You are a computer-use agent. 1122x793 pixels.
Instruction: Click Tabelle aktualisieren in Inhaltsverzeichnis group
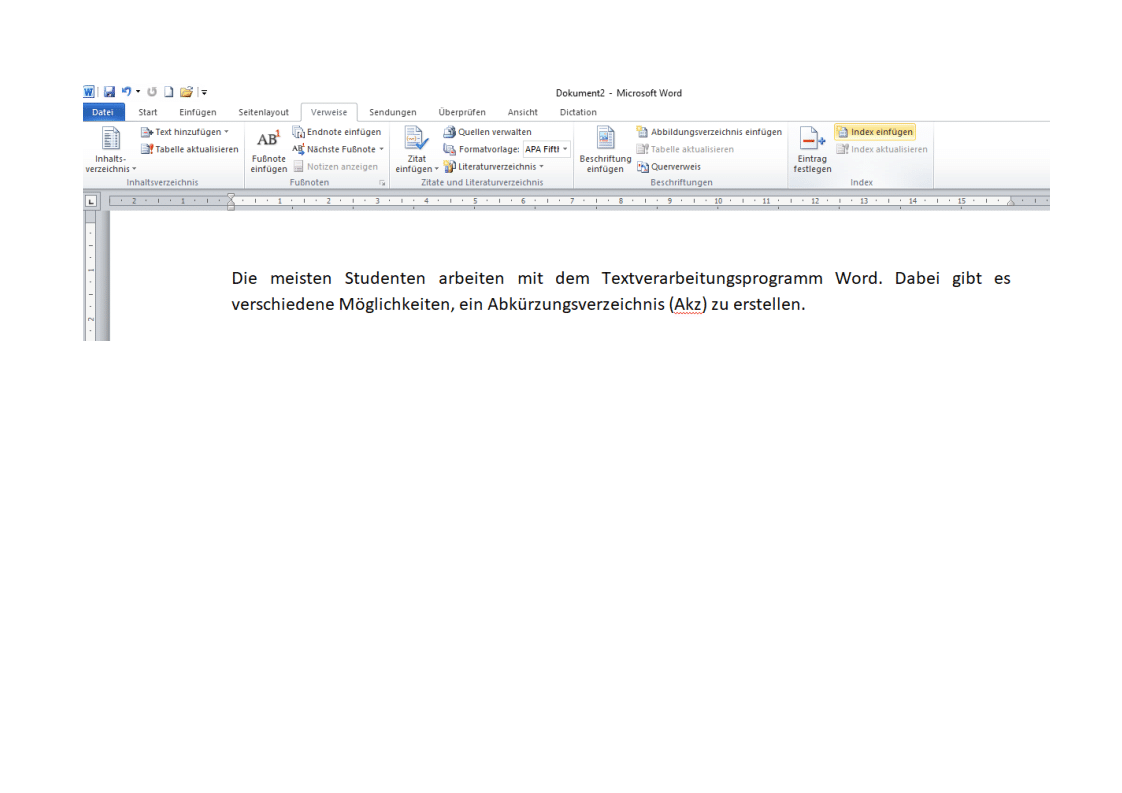click(190, 150)
